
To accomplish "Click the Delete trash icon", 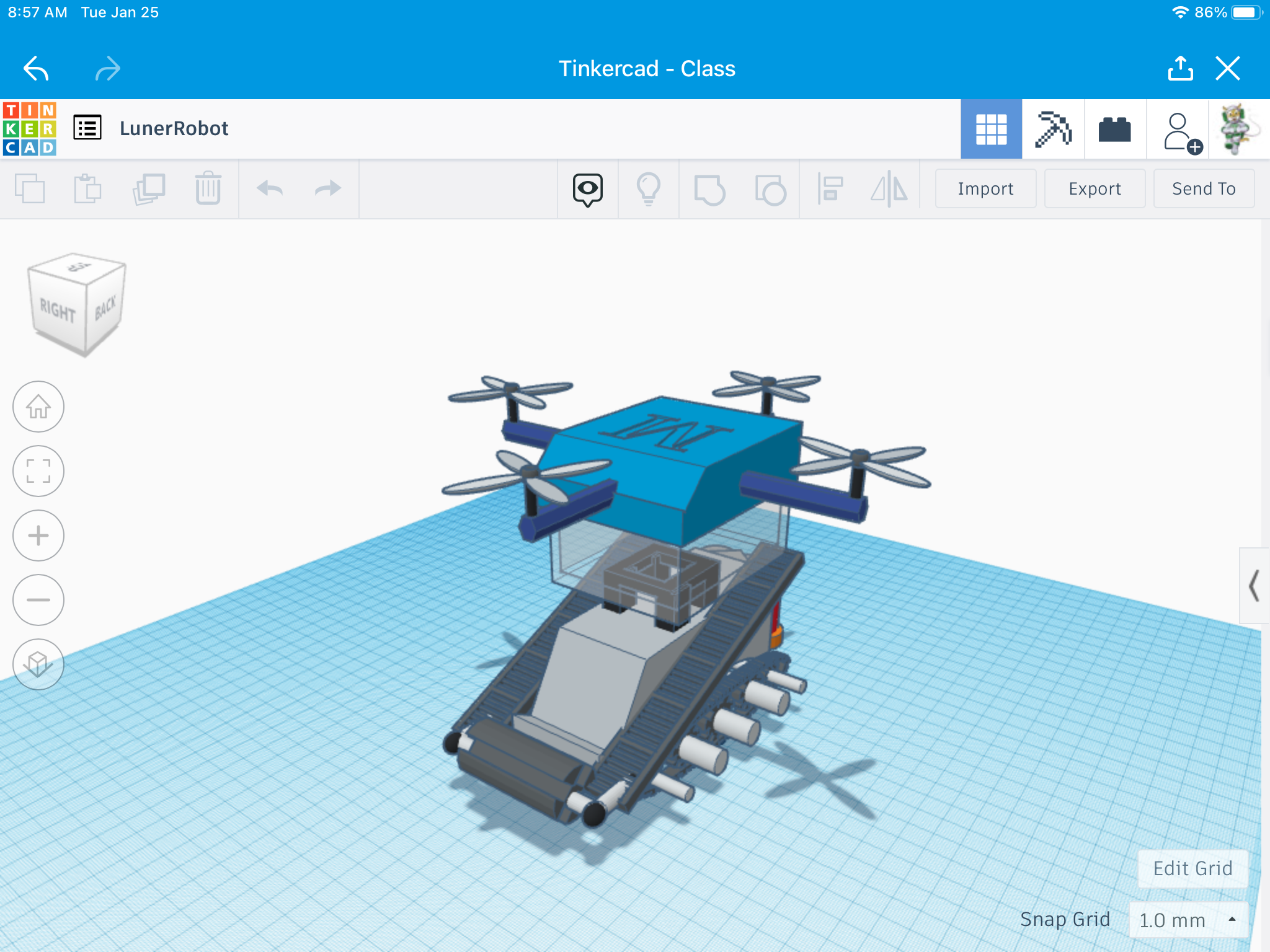I will coord(208,188).
